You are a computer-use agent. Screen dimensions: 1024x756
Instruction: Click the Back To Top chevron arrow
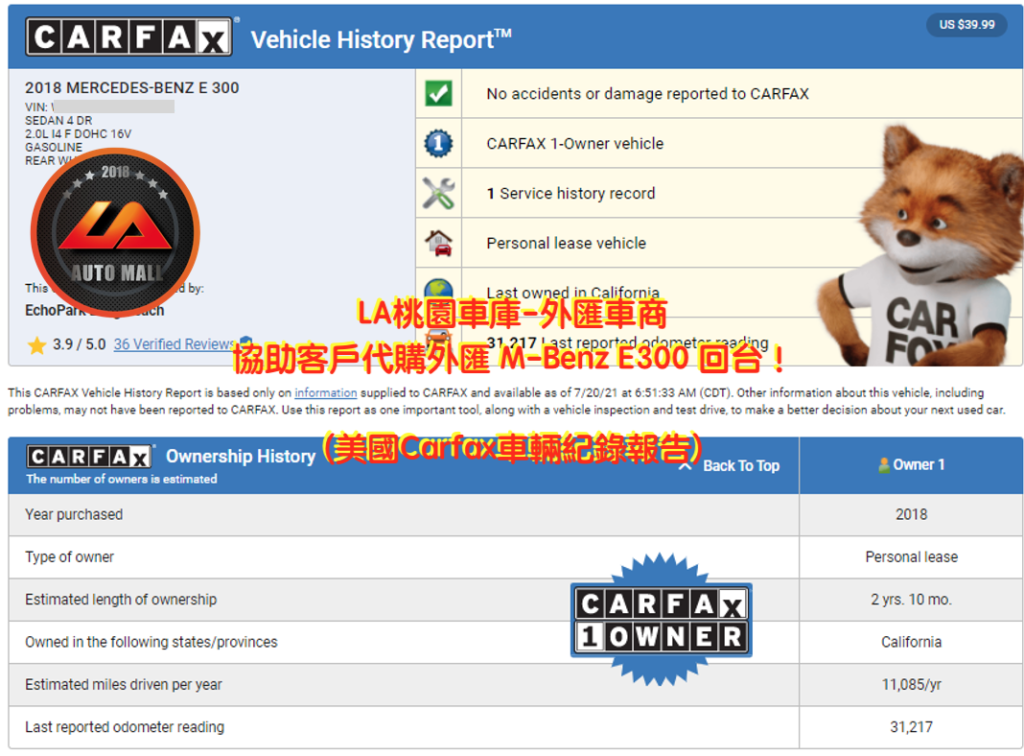[684, 466]
